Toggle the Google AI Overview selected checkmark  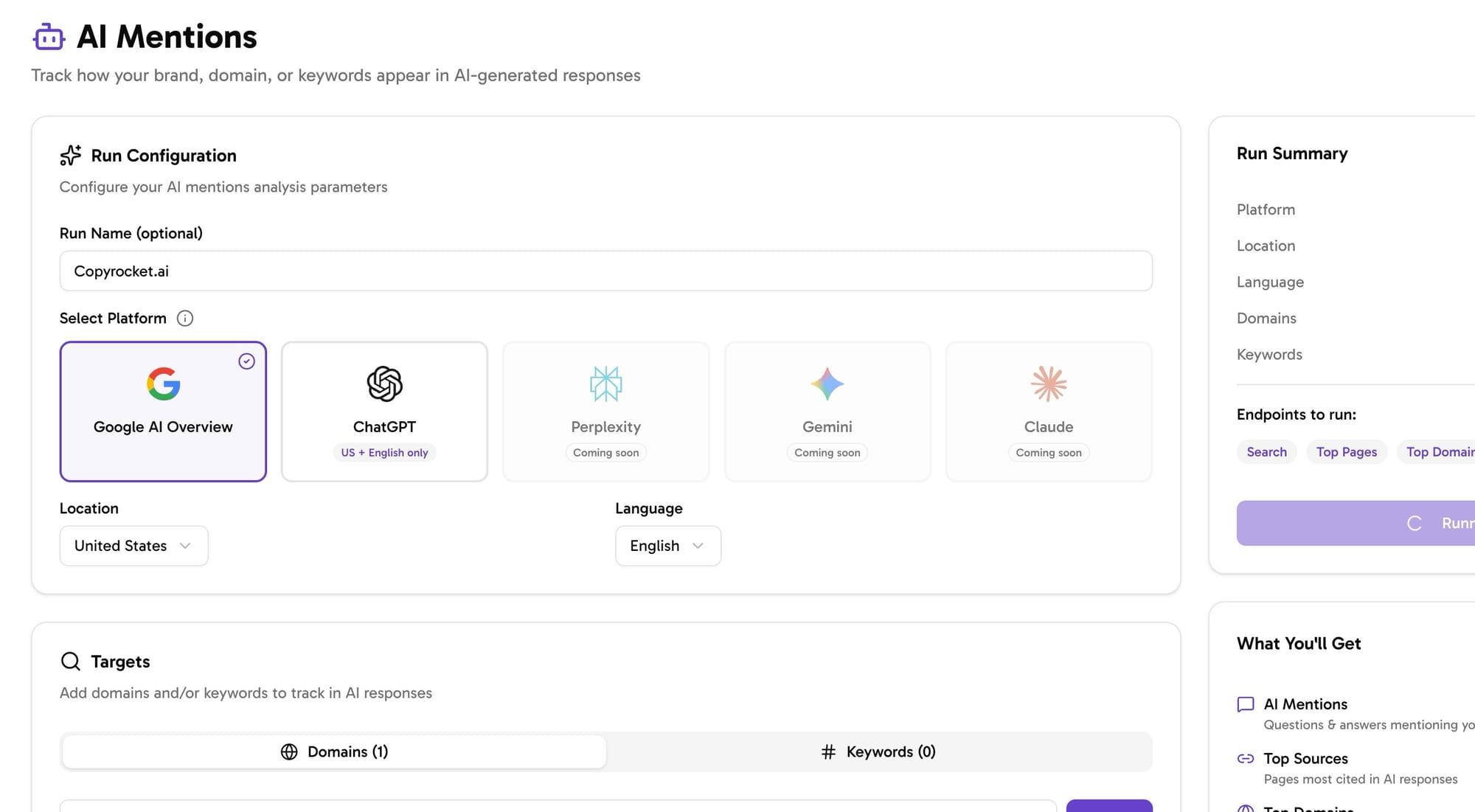coord(246,361)
